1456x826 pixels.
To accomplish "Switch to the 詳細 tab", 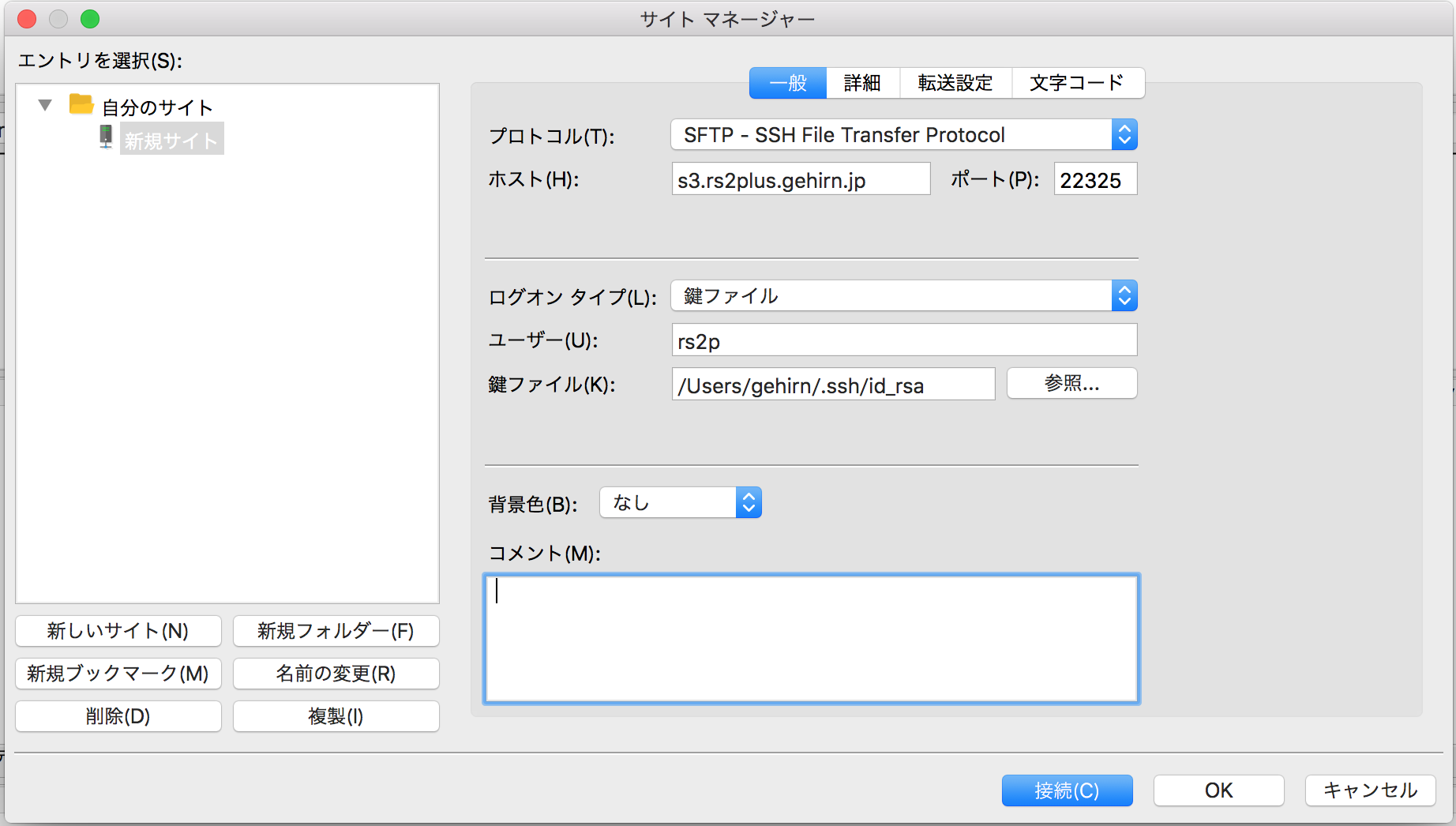I will pos(862,83).
